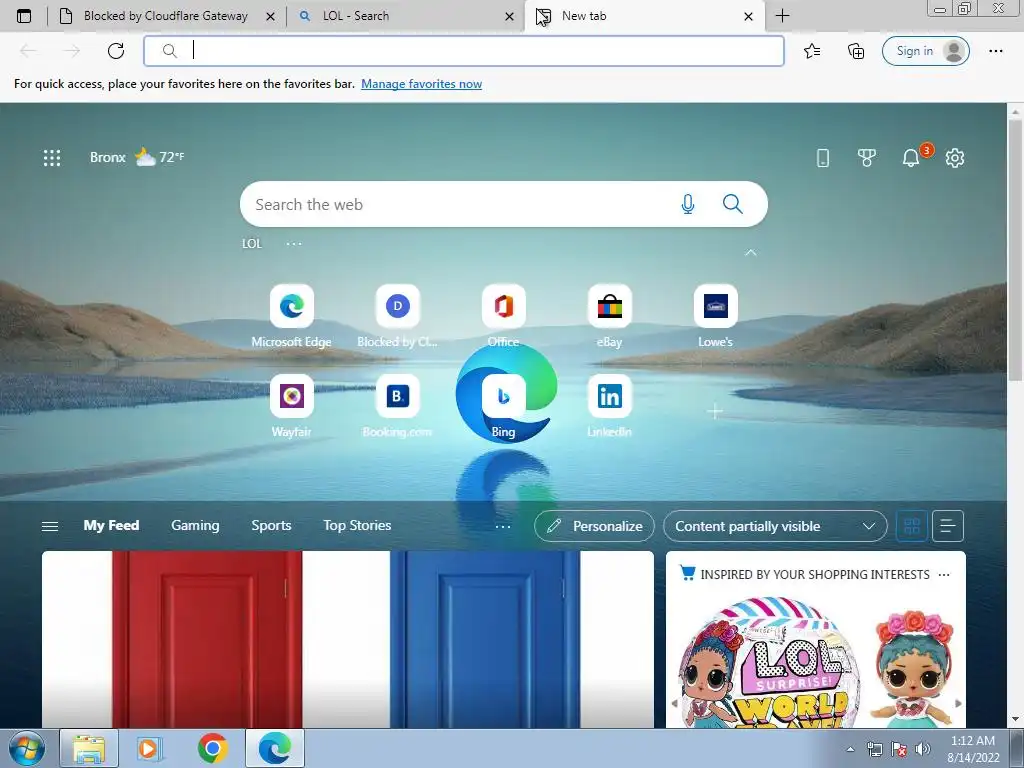The height and width of the screenshot is (768, 1024).
Task: Open notifications bell with 3 badge
Action: tap(911, 157)
